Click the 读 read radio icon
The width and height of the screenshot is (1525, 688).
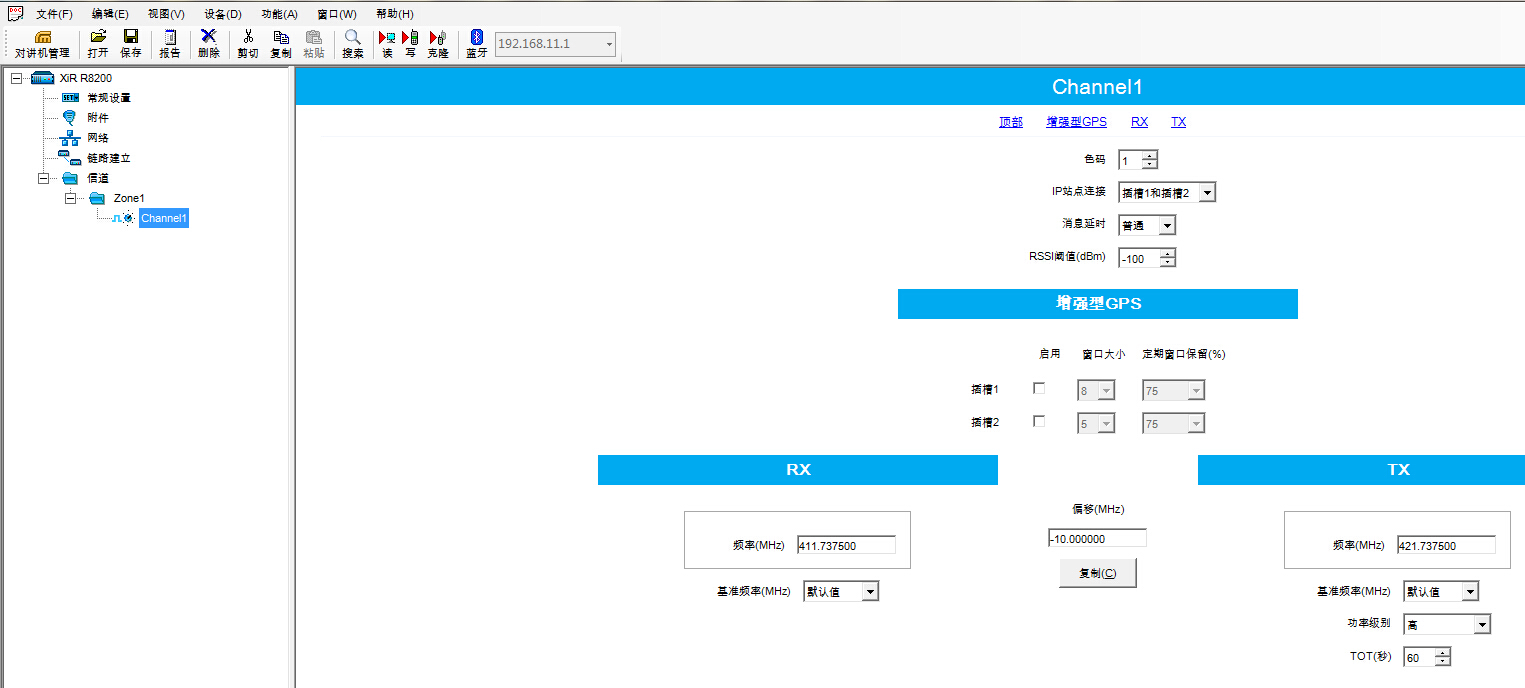coord(387,44)
